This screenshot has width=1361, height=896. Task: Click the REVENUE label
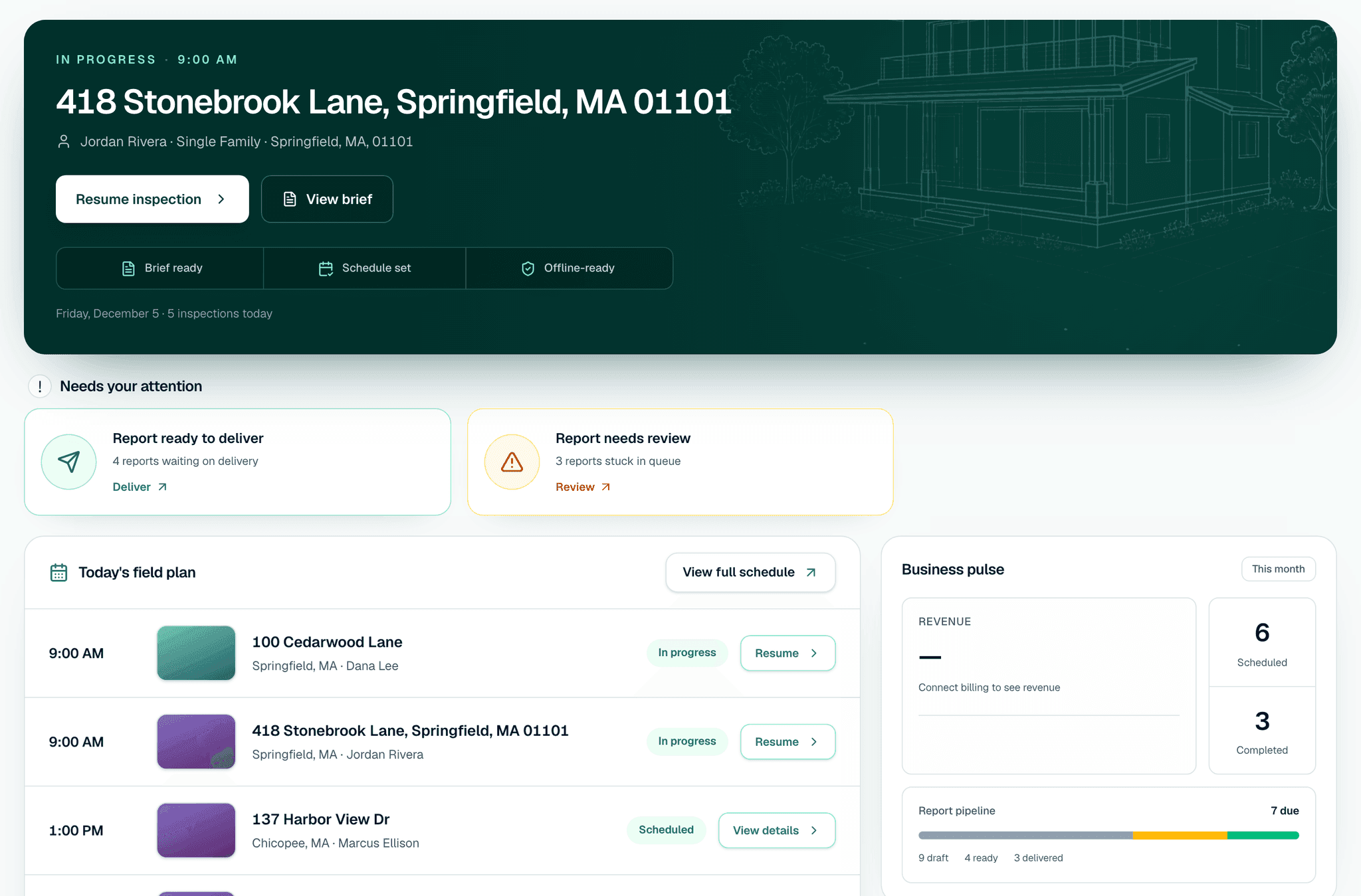click(944, 622)
